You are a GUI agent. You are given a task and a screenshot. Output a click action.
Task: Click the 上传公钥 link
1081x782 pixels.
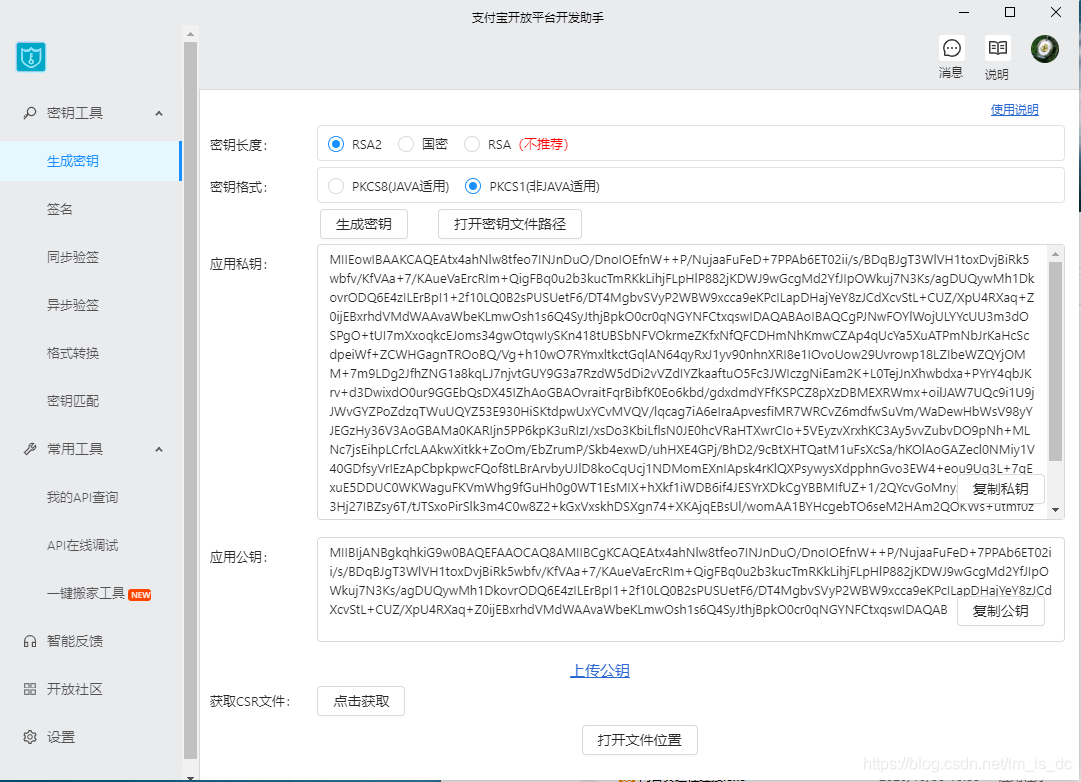pos(600,670)
